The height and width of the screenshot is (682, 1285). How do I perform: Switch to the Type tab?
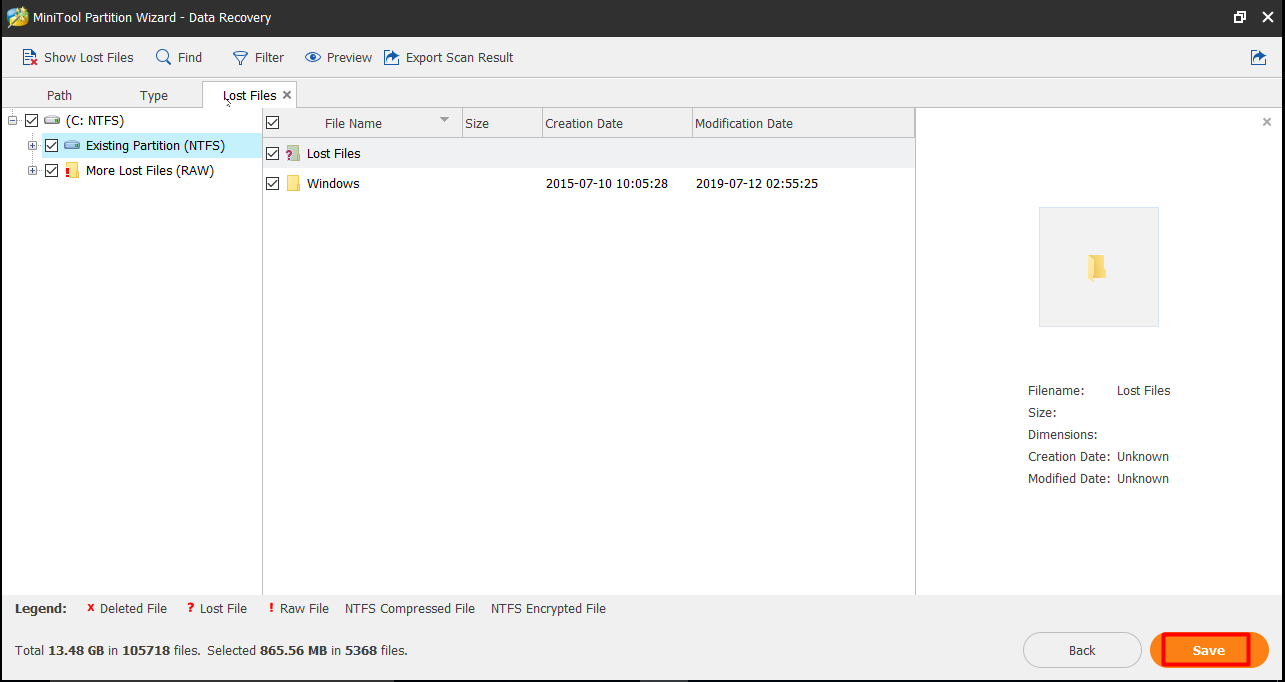coord(154,96)
